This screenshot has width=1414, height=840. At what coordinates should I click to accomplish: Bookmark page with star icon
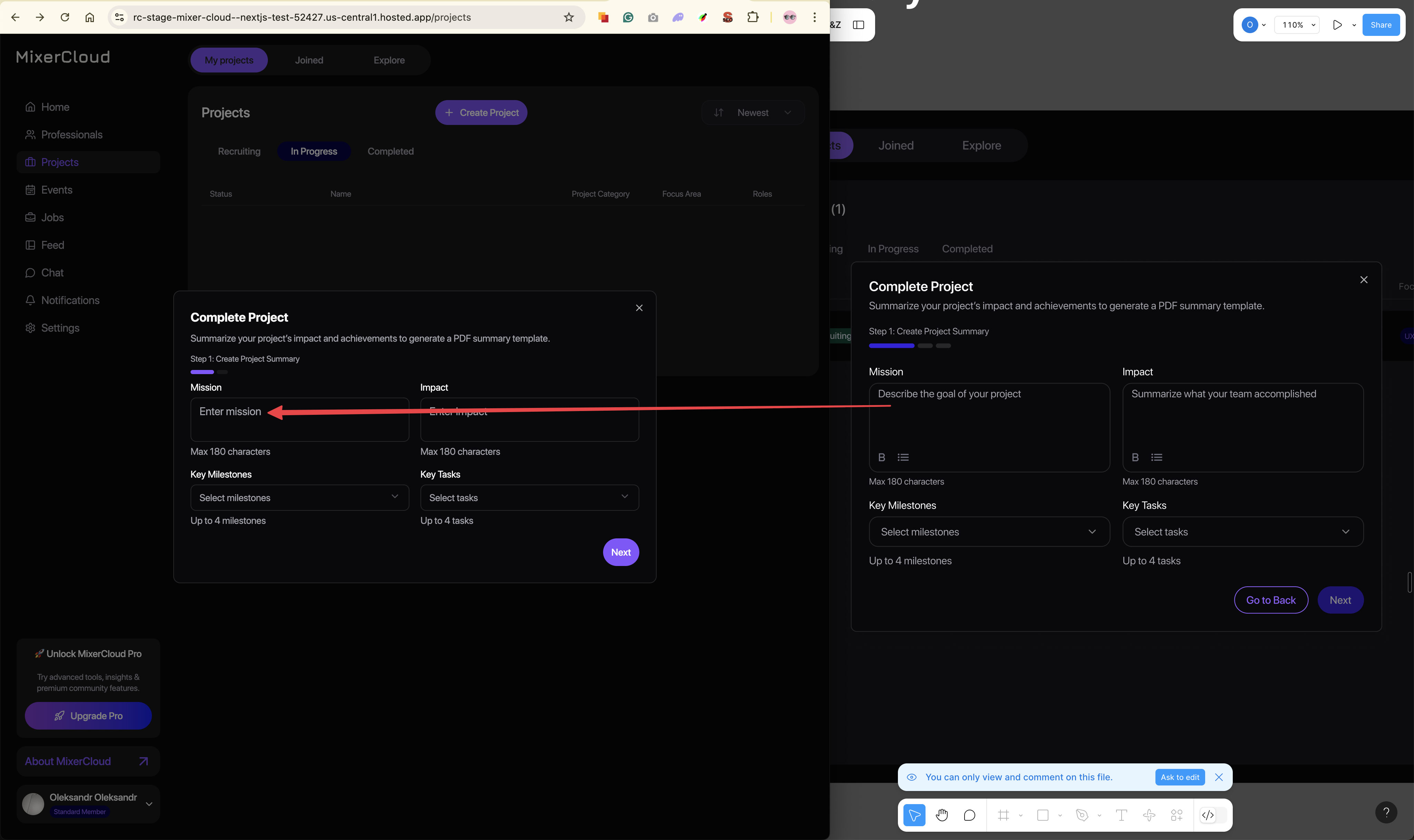coord(568,18)
